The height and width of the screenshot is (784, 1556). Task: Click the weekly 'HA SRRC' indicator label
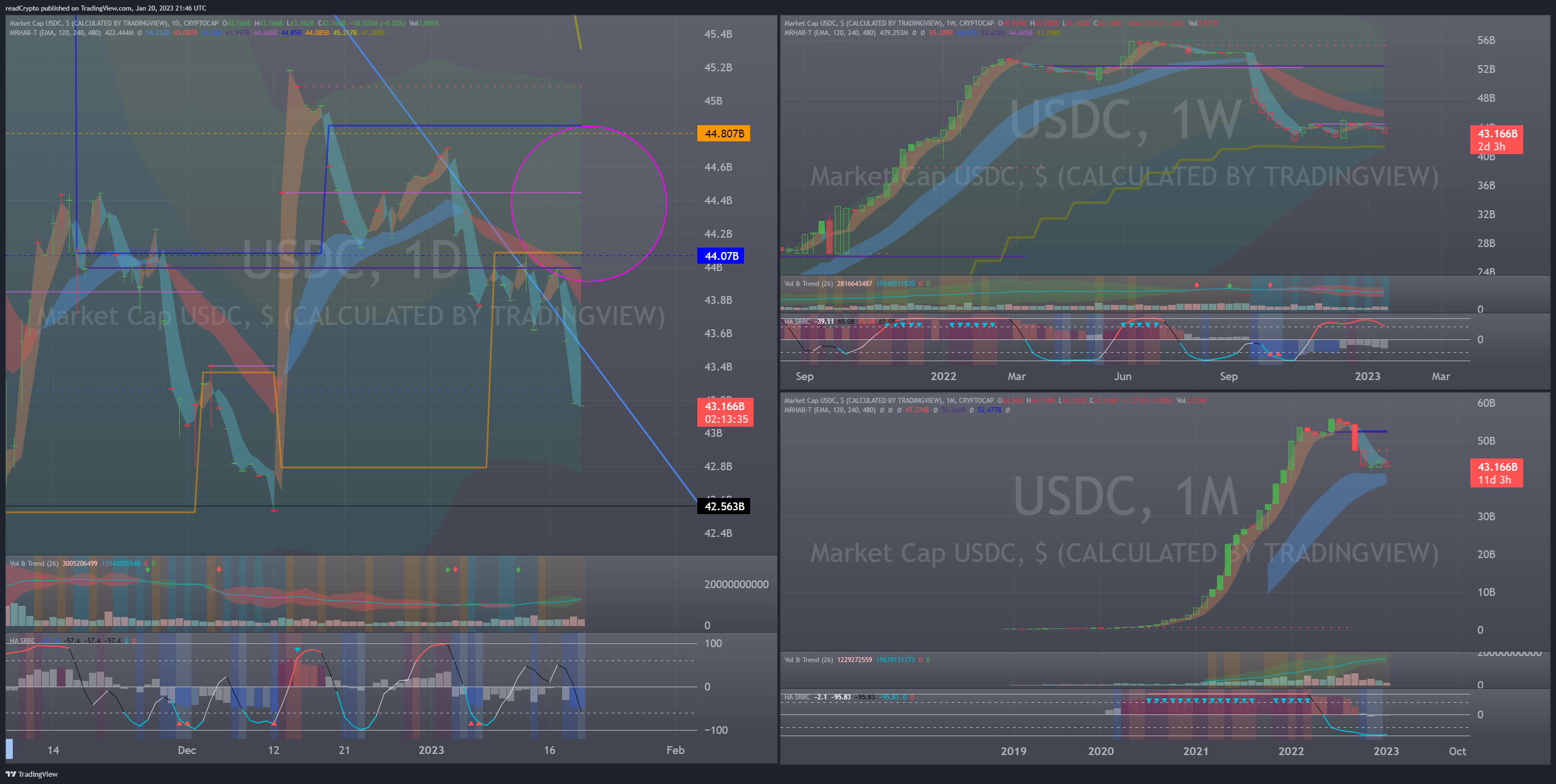tap(797, 321)
